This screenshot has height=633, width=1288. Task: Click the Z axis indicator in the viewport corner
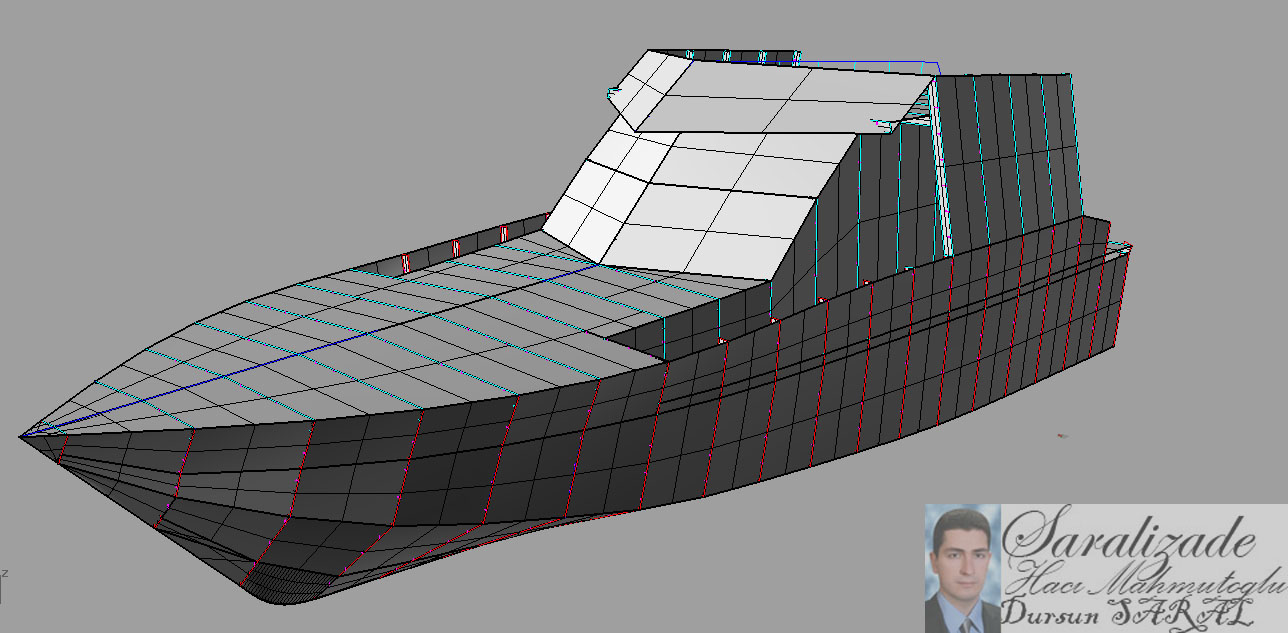5,573
